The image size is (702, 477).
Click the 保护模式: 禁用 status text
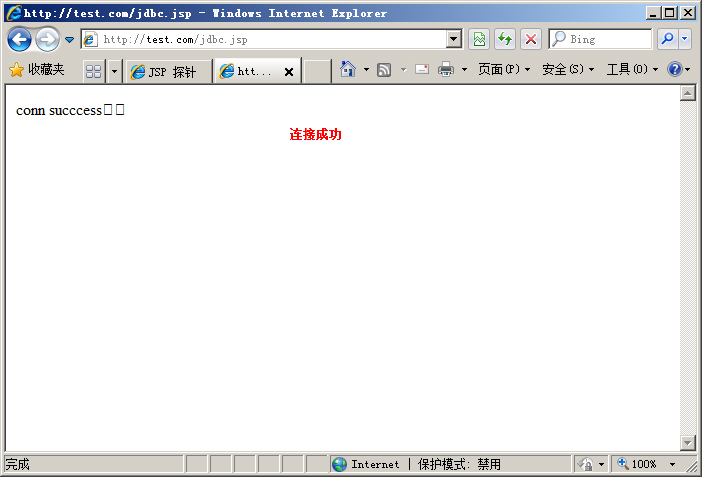459,464
